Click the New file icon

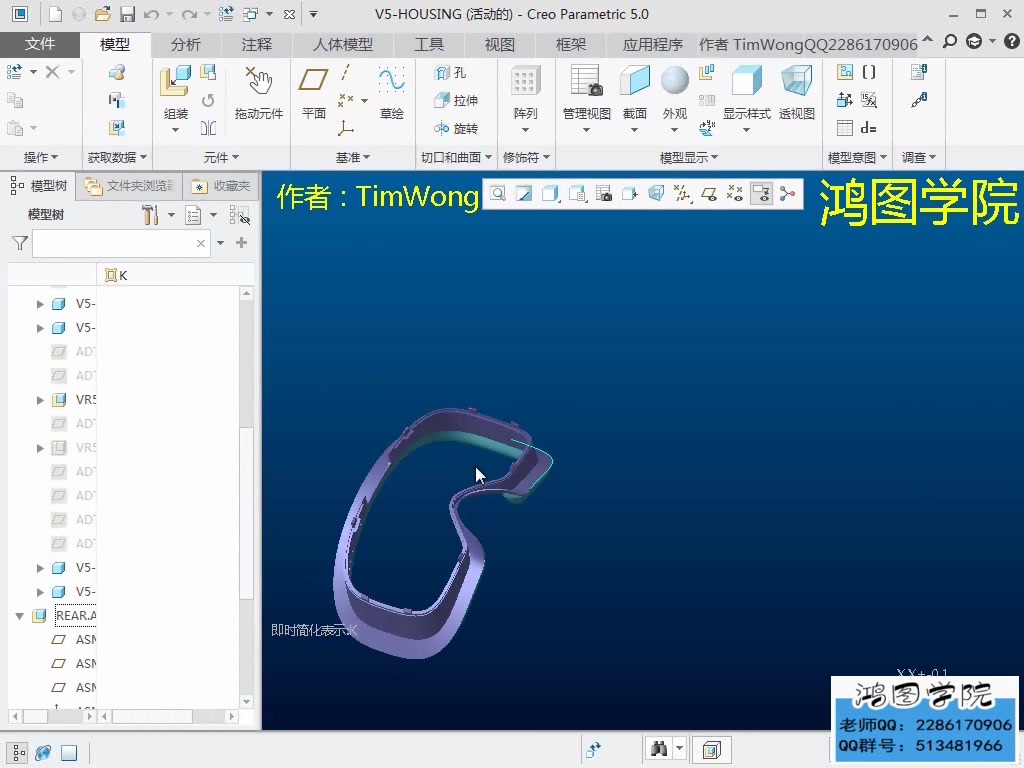56,14
